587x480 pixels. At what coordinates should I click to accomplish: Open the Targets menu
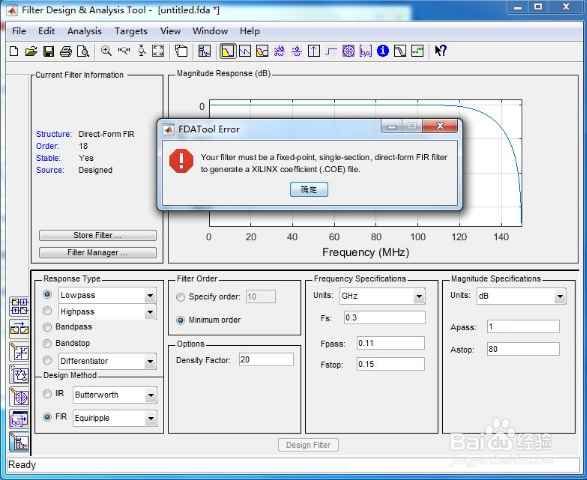click(x=131, y=31)
